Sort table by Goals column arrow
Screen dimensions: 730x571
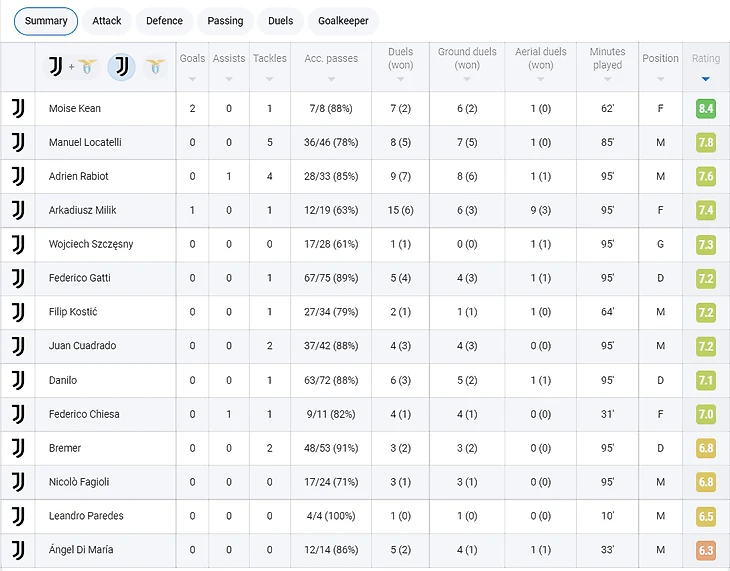(x=192, y=79)
